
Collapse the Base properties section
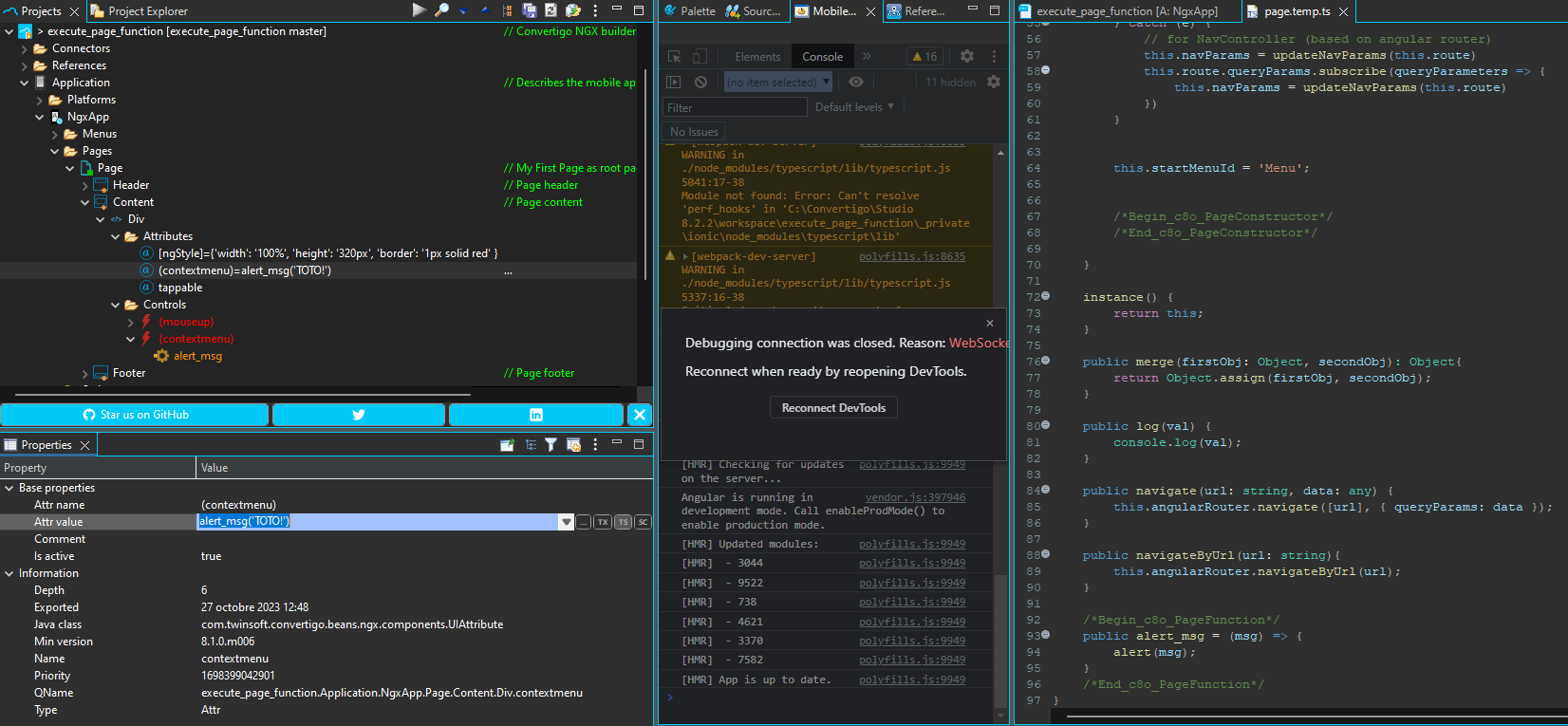coord(9,488)
